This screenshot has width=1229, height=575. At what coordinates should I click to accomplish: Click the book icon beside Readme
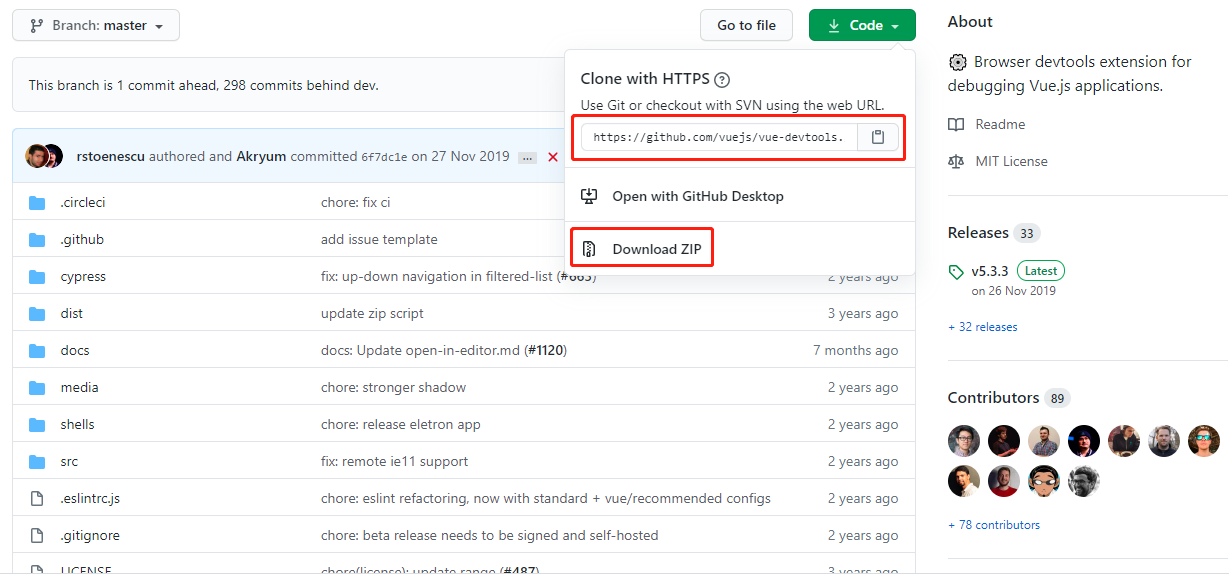click(x=956, y=124)
